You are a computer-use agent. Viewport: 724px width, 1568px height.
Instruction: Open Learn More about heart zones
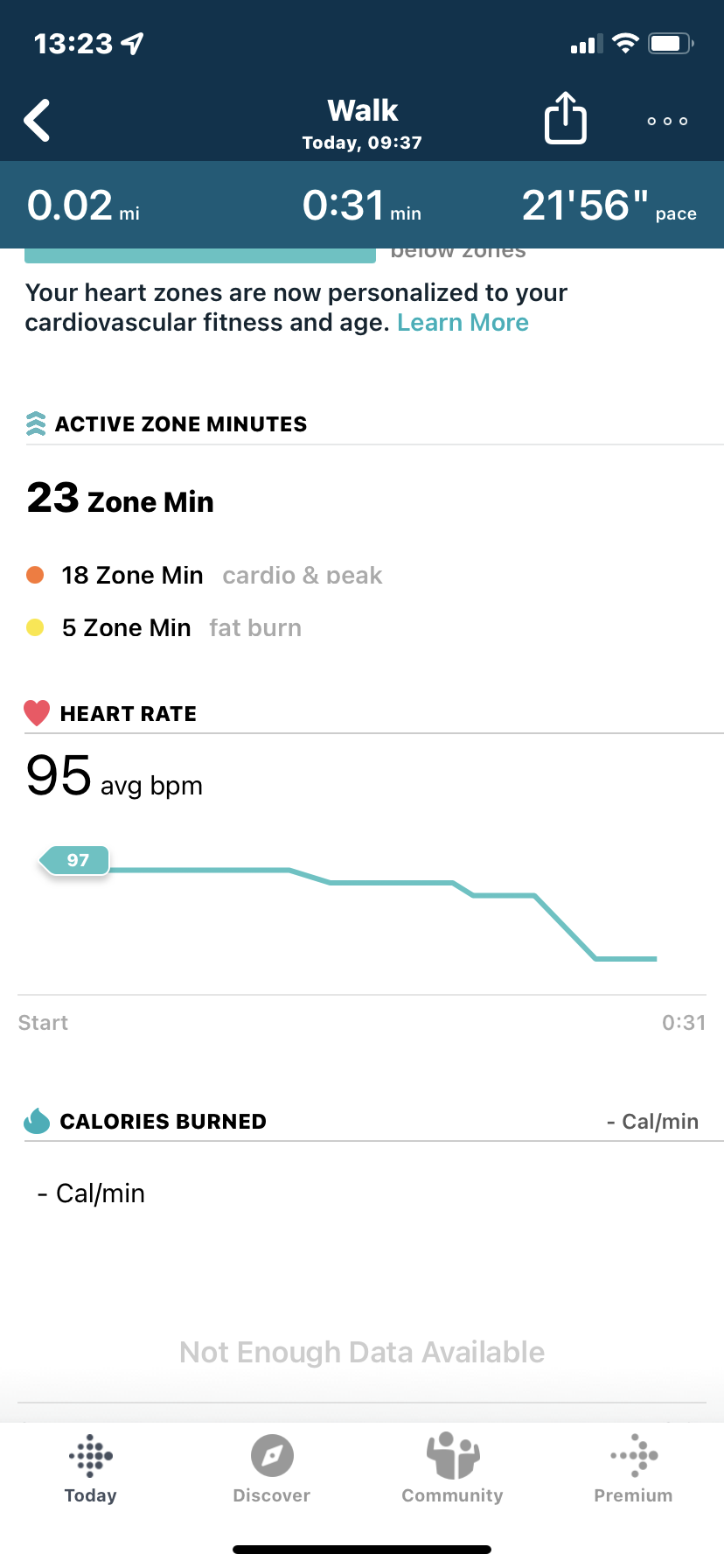(463, 322)
